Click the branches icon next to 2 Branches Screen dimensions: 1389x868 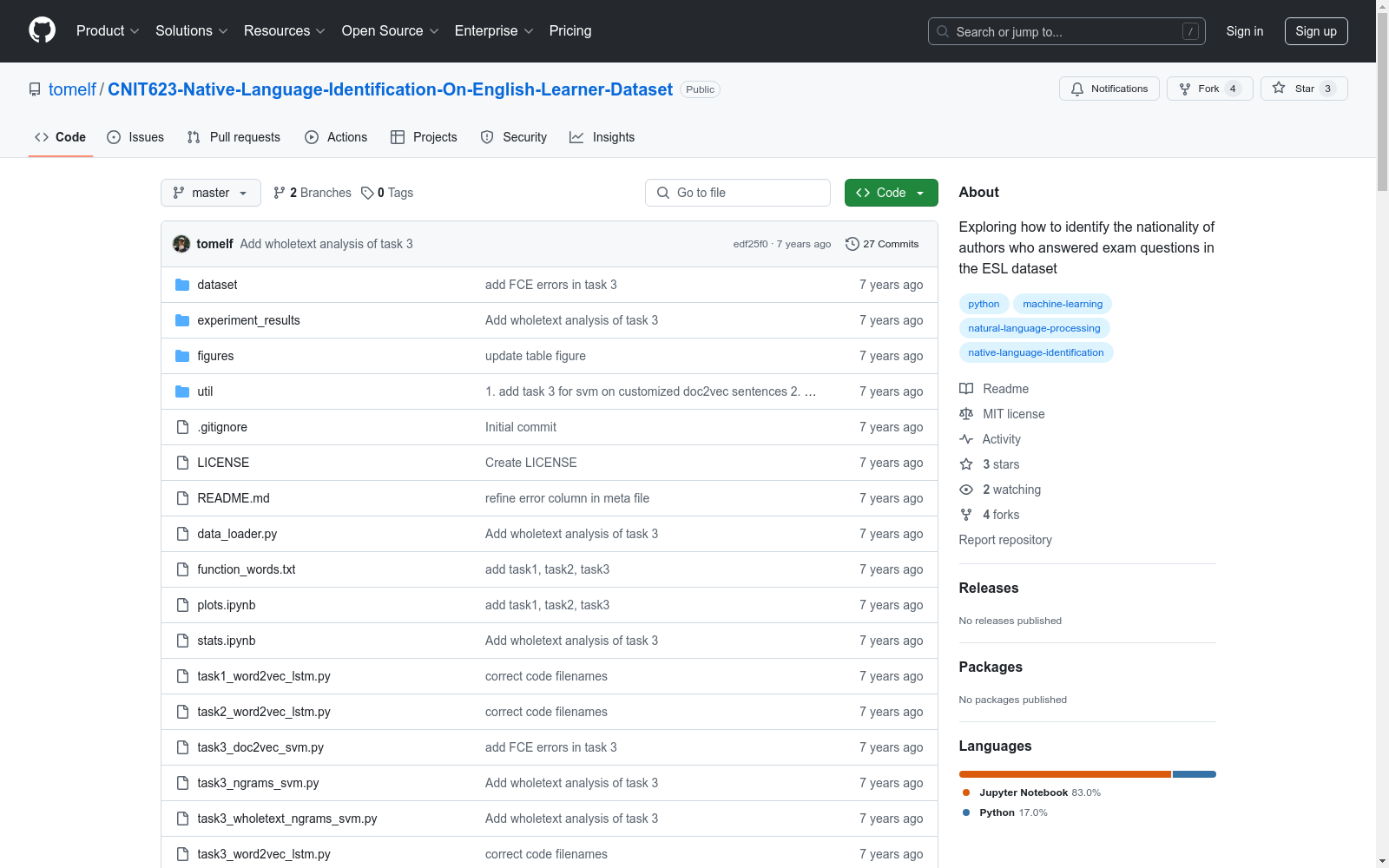click(x=280, y=193)
